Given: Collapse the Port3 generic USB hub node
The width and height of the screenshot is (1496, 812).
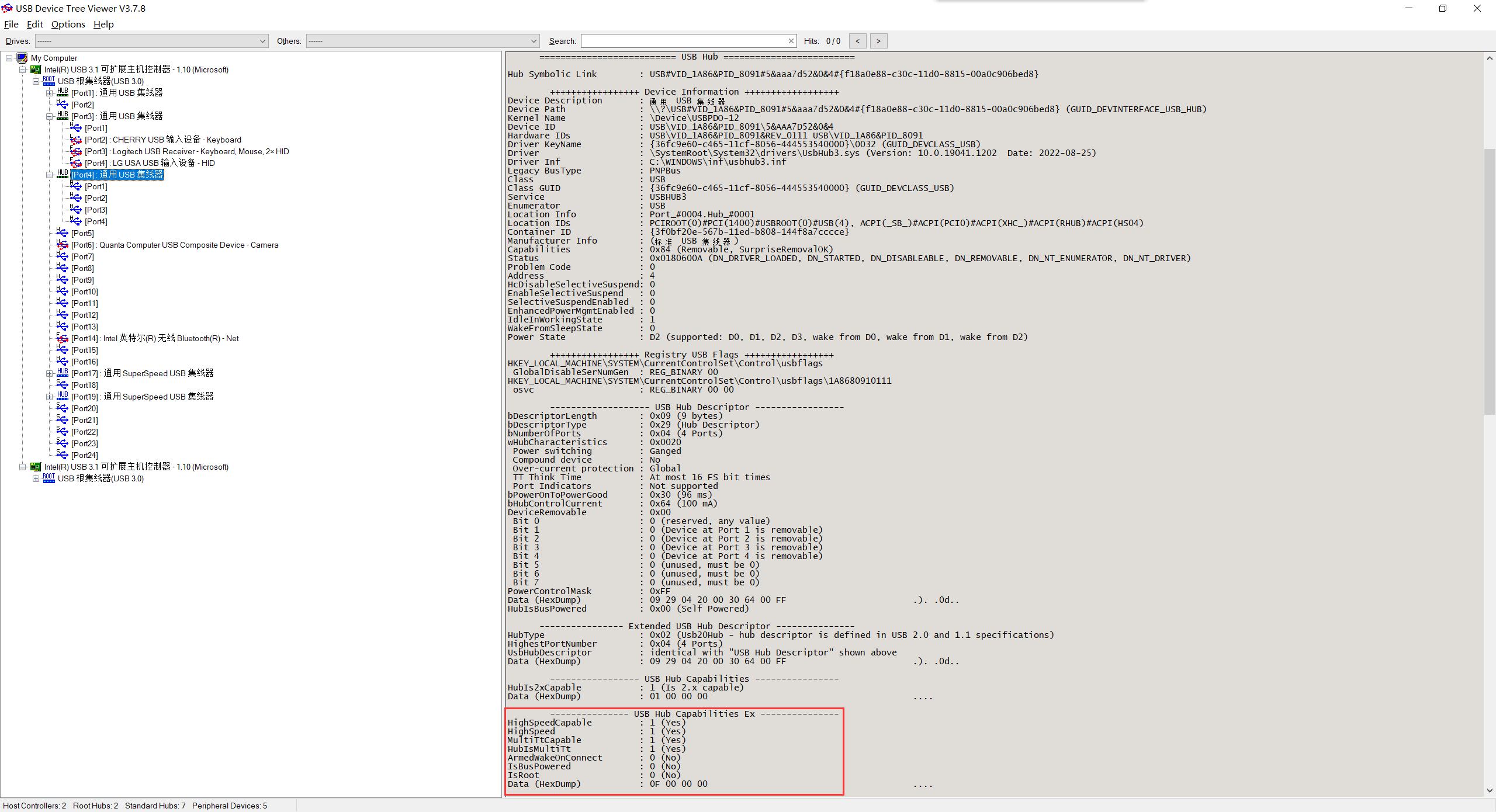Looking at the screenshot, I should (50, 116).
